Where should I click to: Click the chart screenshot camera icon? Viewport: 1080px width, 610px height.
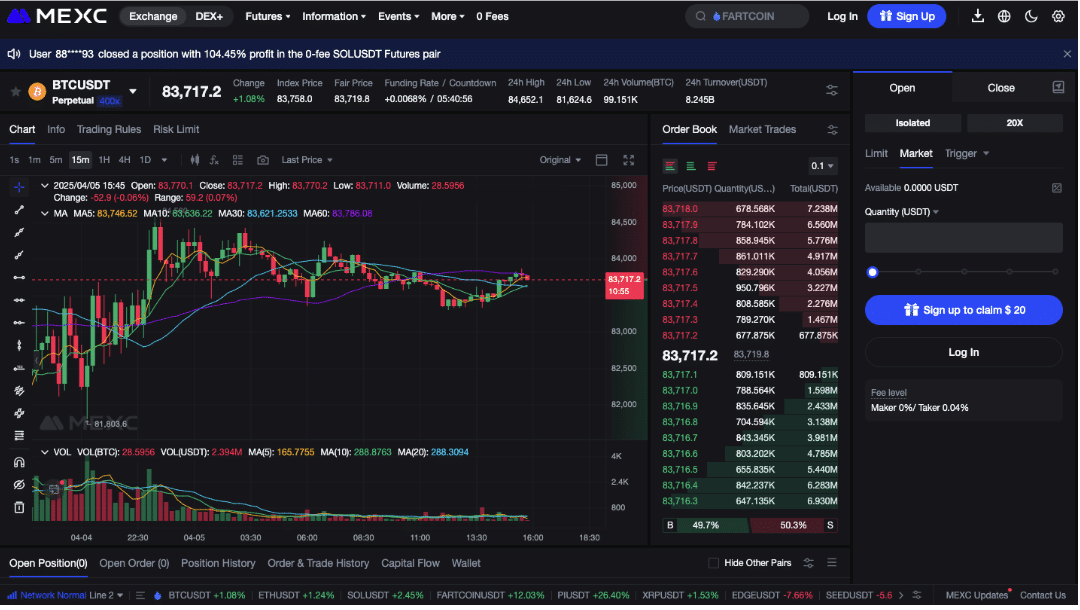tap(262, 160)
